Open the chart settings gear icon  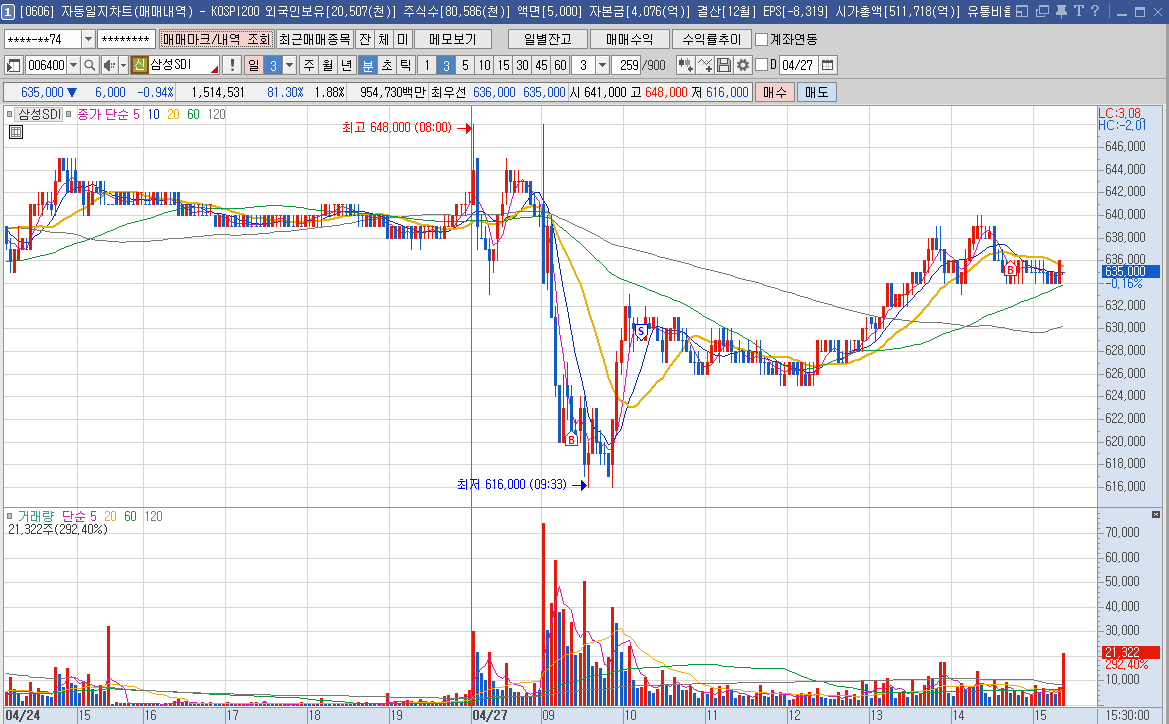click(743, 65)
